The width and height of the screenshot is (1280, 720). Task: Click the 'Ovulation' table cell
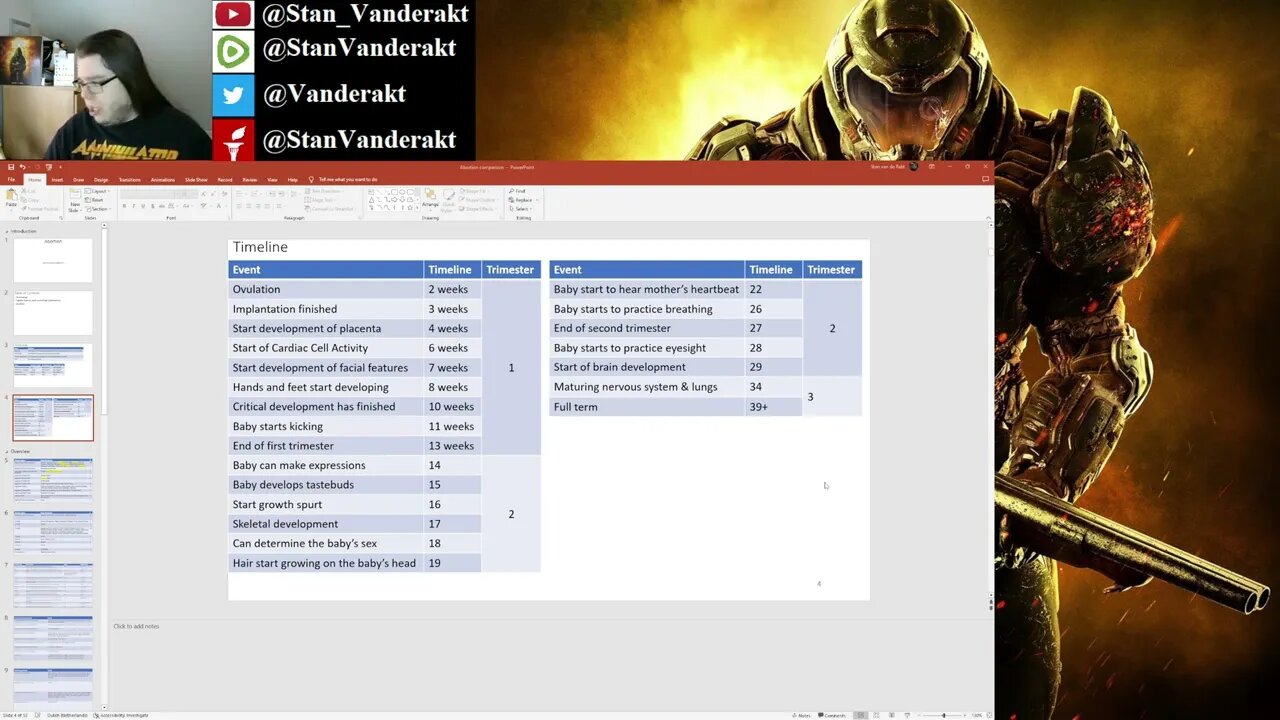[x=326, y=289]
